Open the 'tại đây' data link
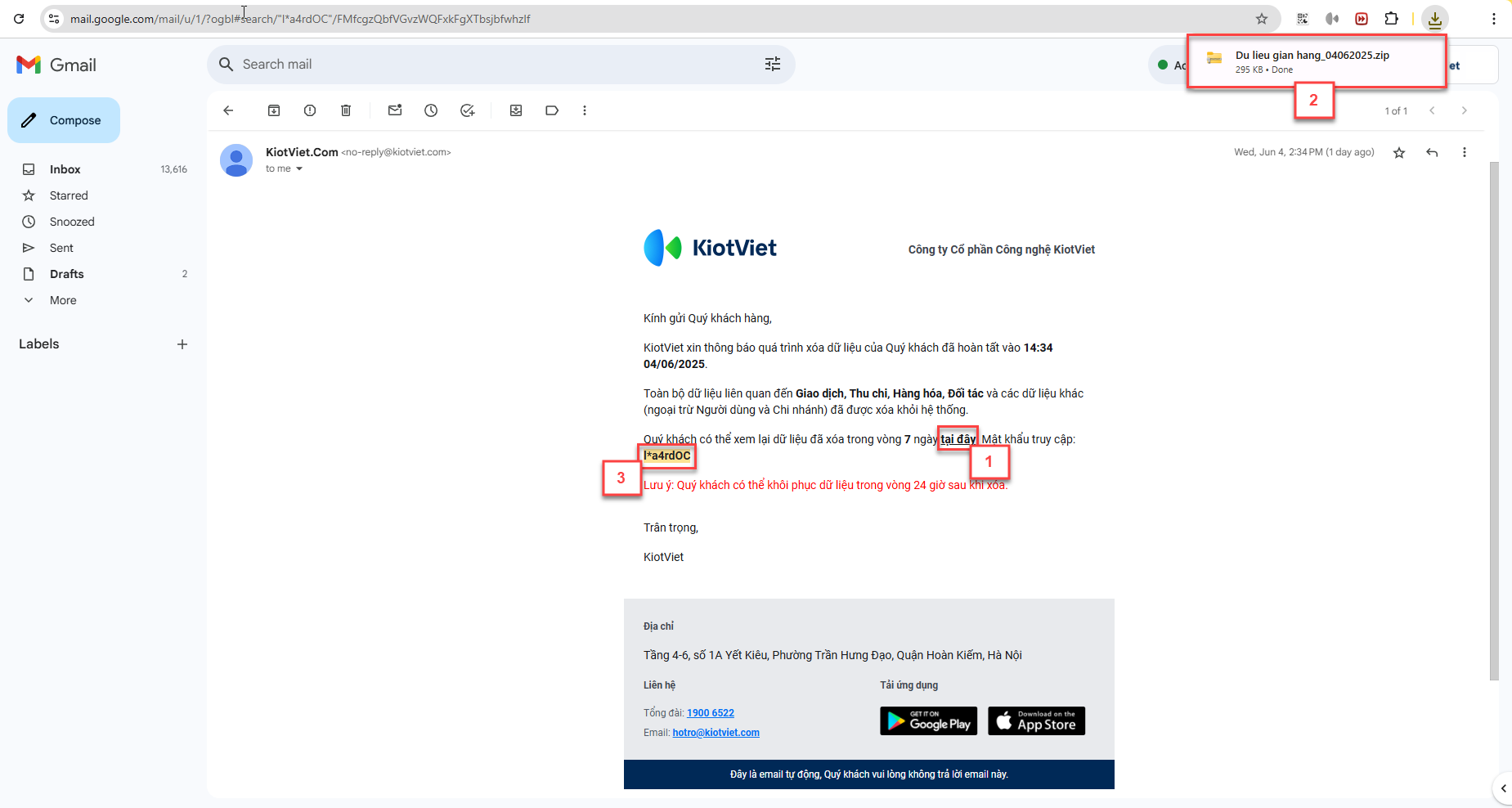 coord(958,439)
